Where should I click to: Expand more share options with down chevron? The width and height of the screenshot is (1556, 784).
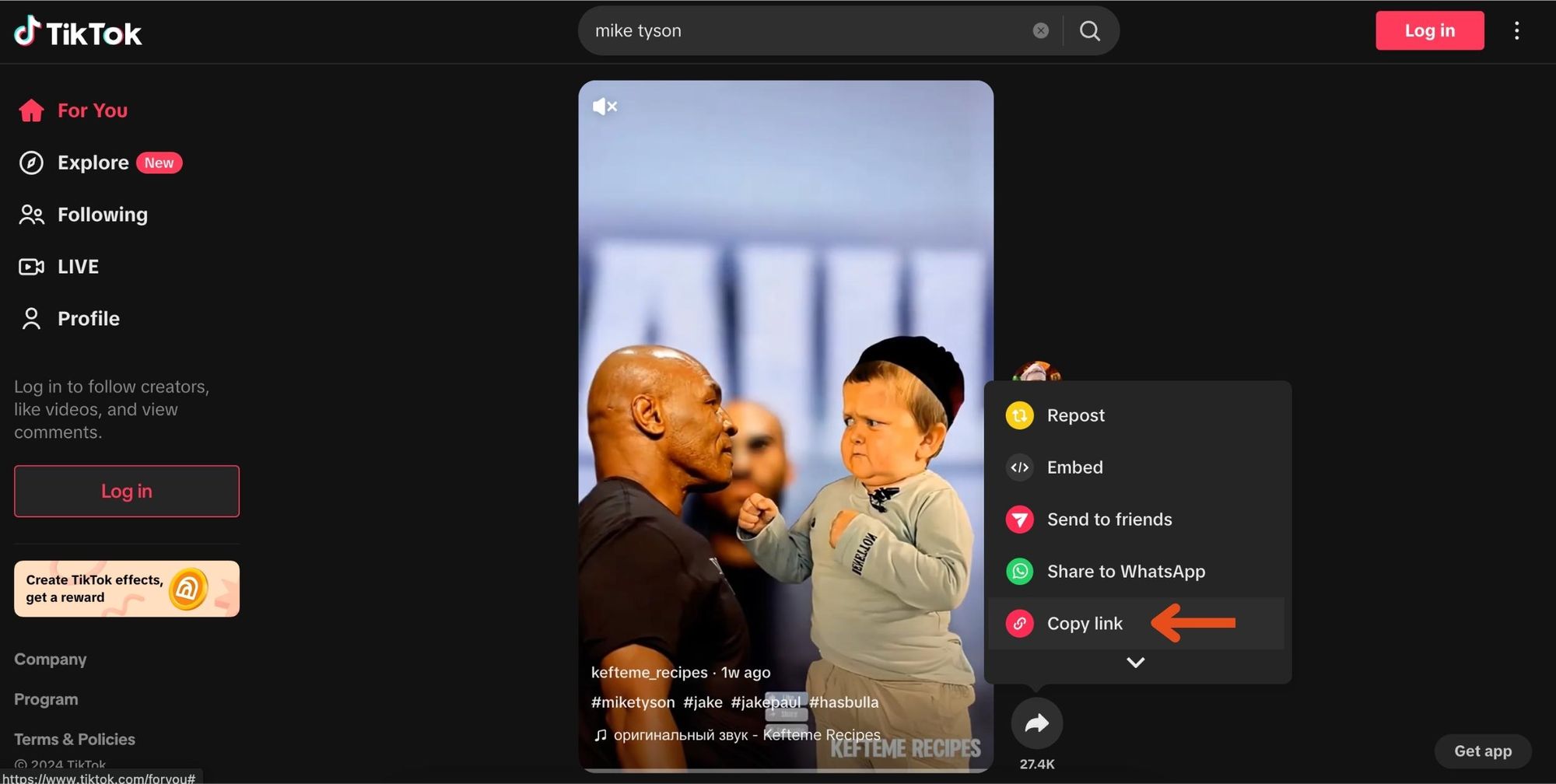[1135, 662]
